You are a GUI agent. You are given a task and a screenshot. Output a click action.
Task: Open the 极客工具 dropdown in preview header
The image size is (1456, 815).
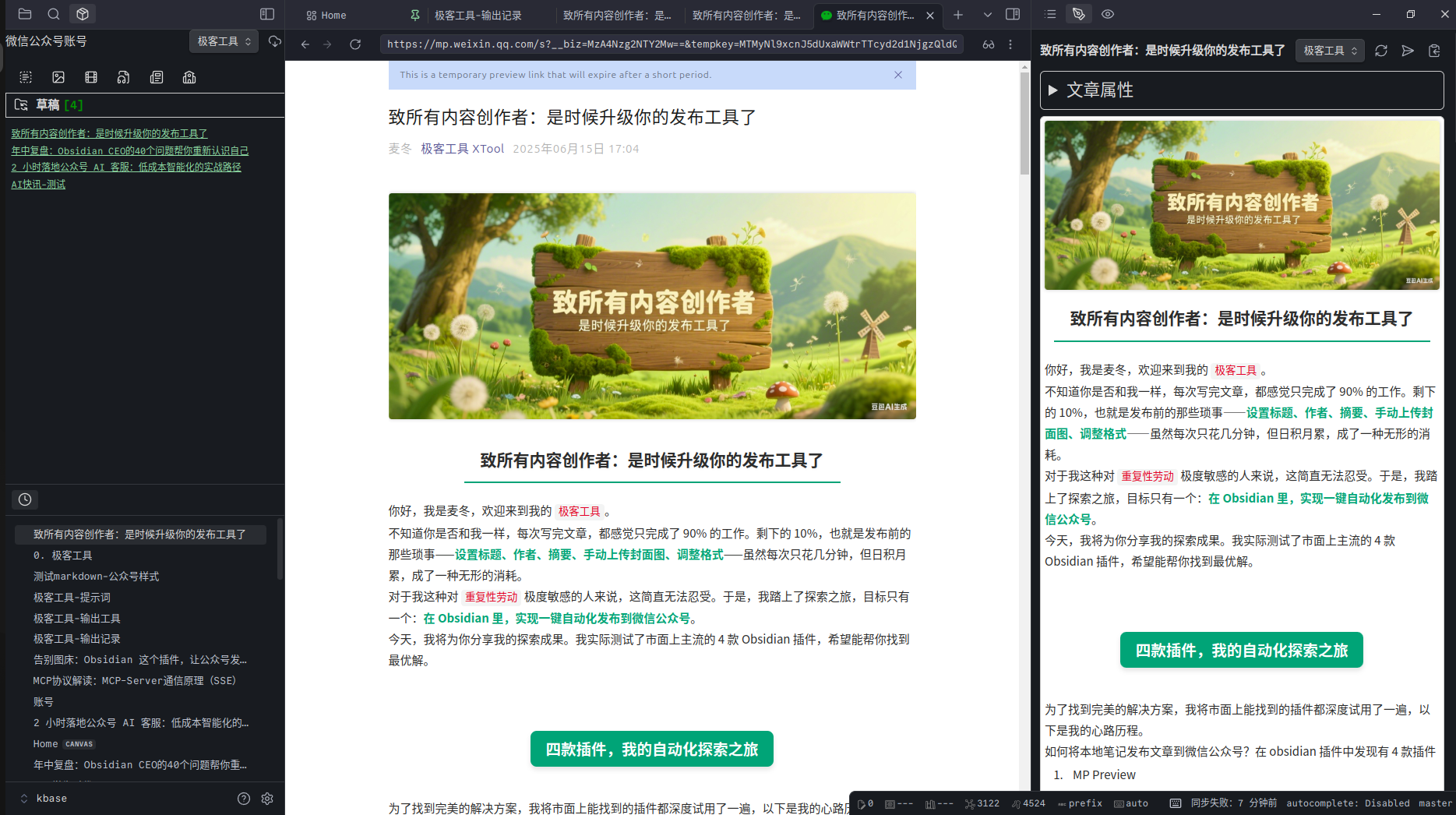click(x=1330, y=51)
